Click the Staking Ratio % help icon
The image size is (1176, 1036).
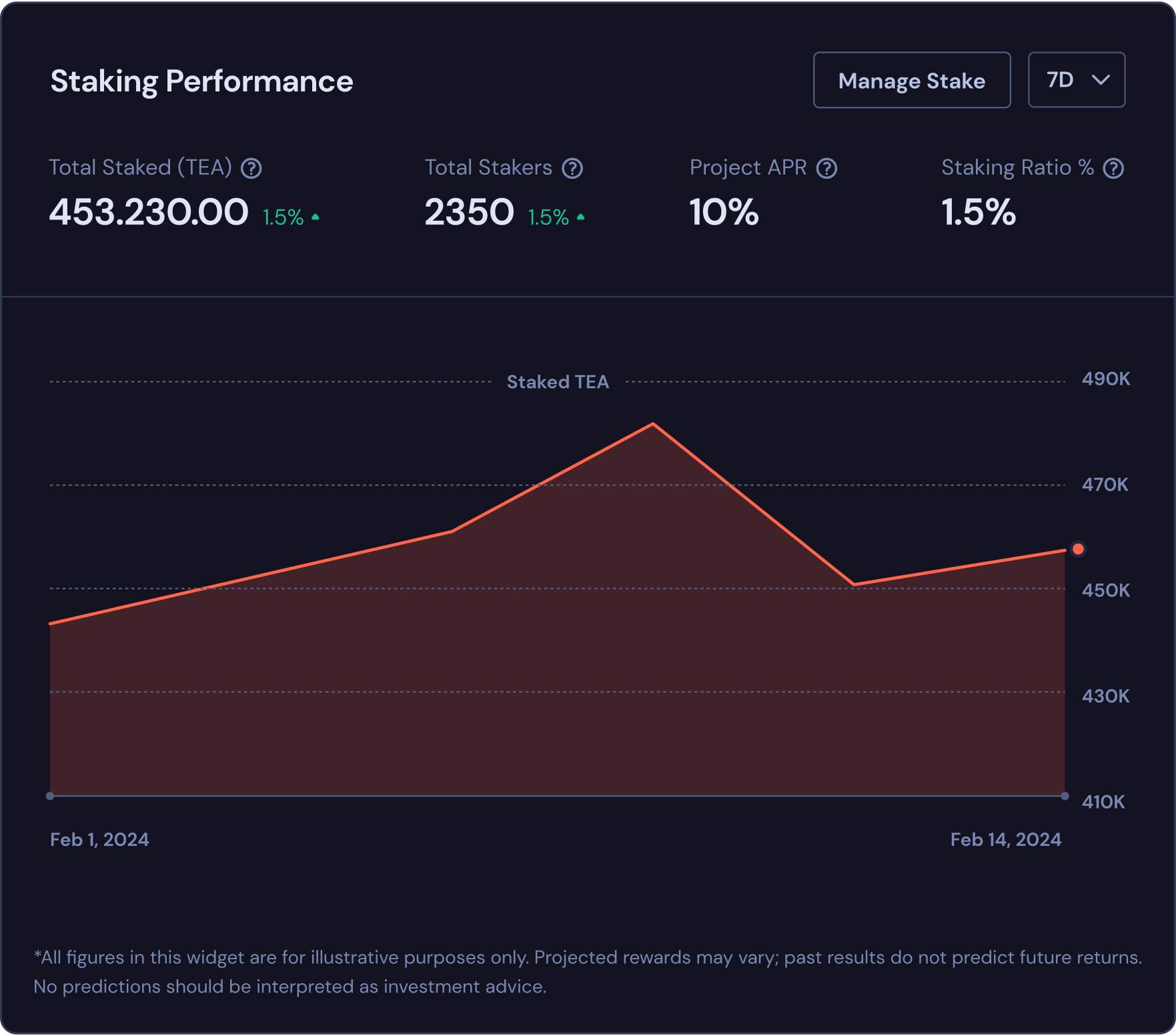coord(1113,169)
